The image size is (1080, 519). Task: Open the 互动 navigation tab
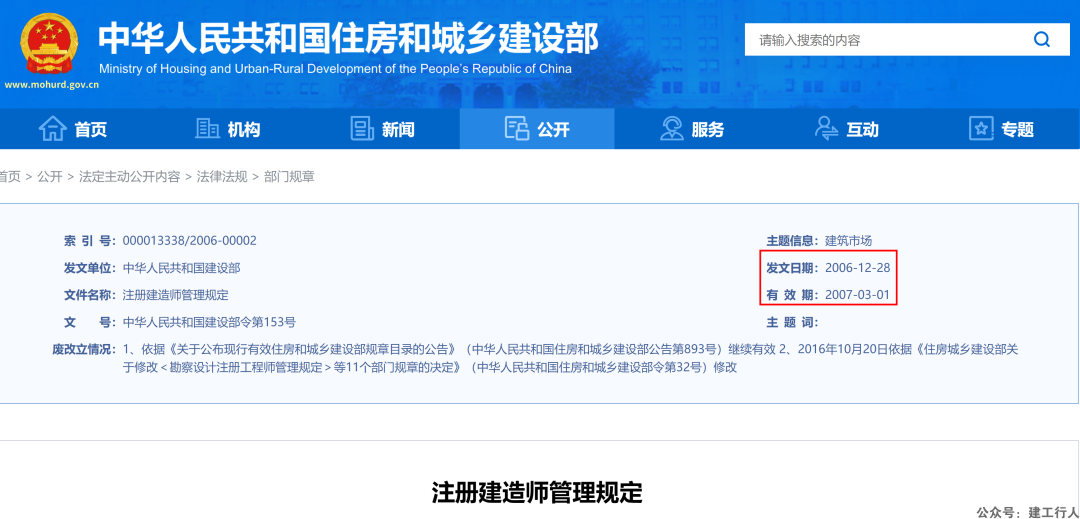[x=846, y=129]
